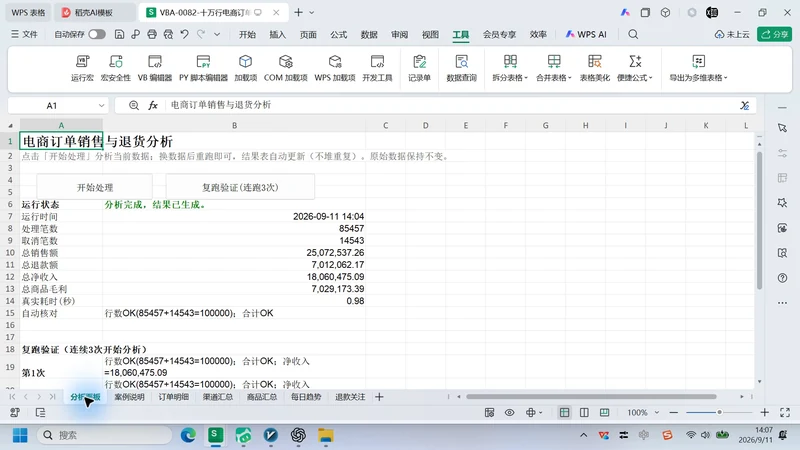Click the zoom out minus button

[x=673, y=412]
